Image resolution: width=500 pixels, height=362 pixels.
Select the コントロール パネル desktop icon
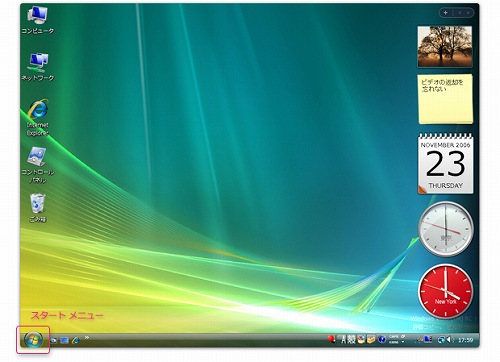[x=38, y=165]
